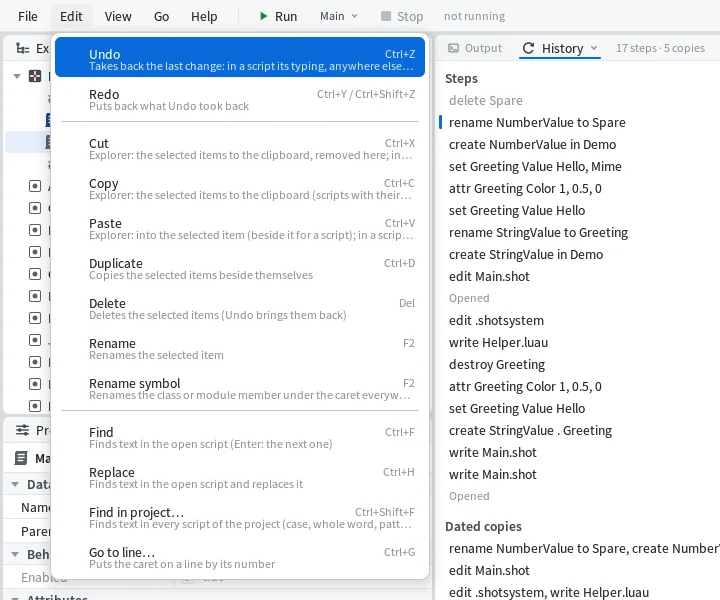The width and height of the screenshot is (720, 600).
Task: Select step 'set Greeting Value Hello' below the first 'attr Greeting Color'
Action: pos(517,211)
